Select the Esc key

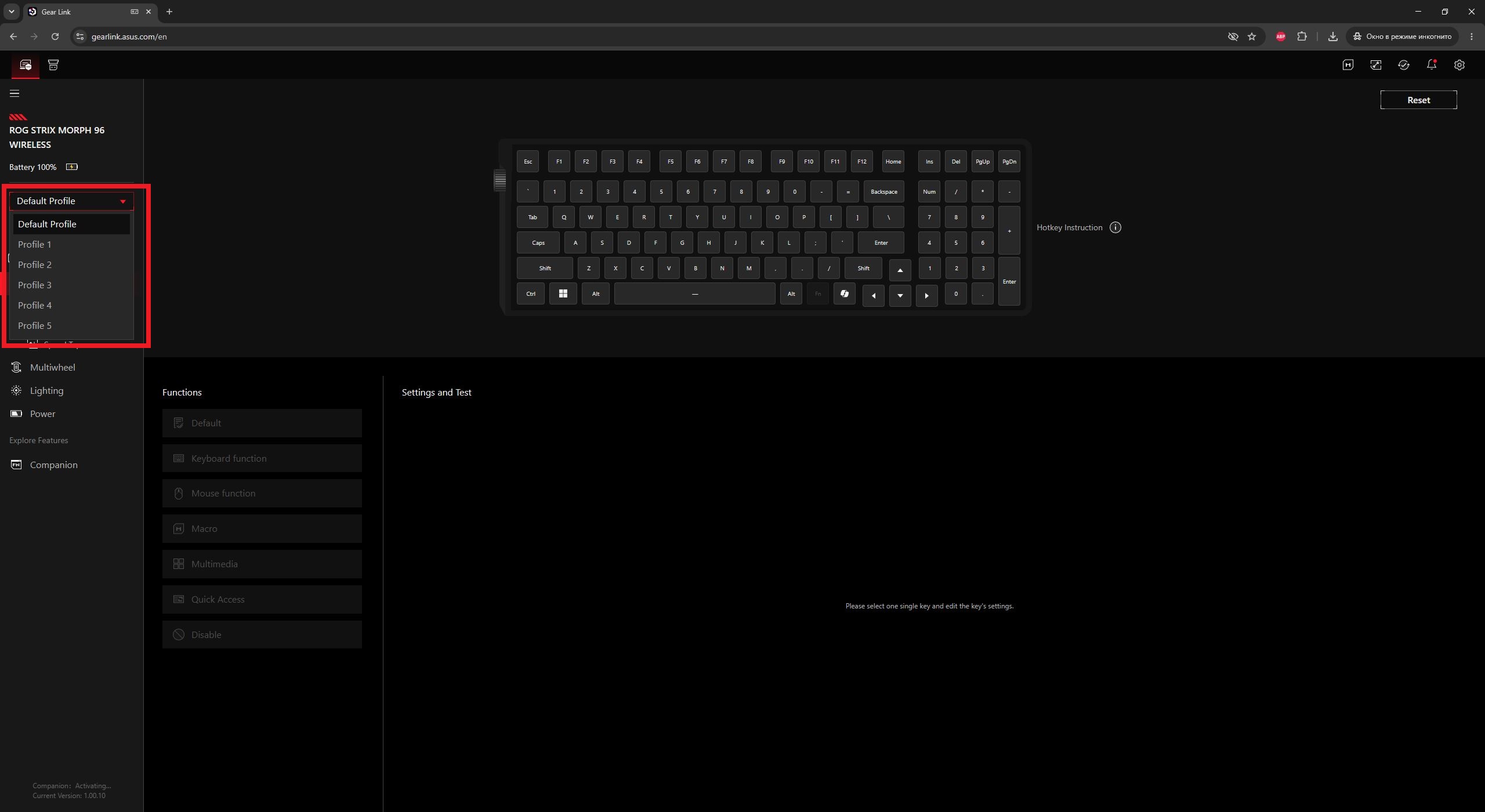click(x=528, y=161)
